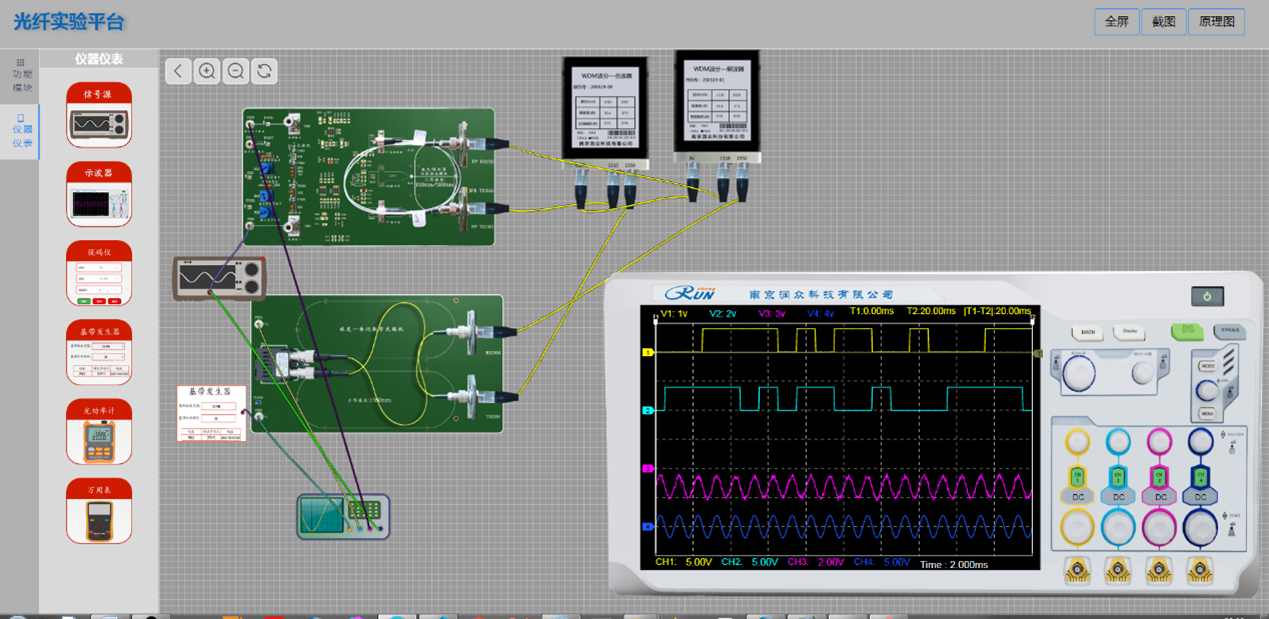Click the signal generator on canvas
Image resolution: width=1269 pixels, height=619 pixels.
[219, 277]
